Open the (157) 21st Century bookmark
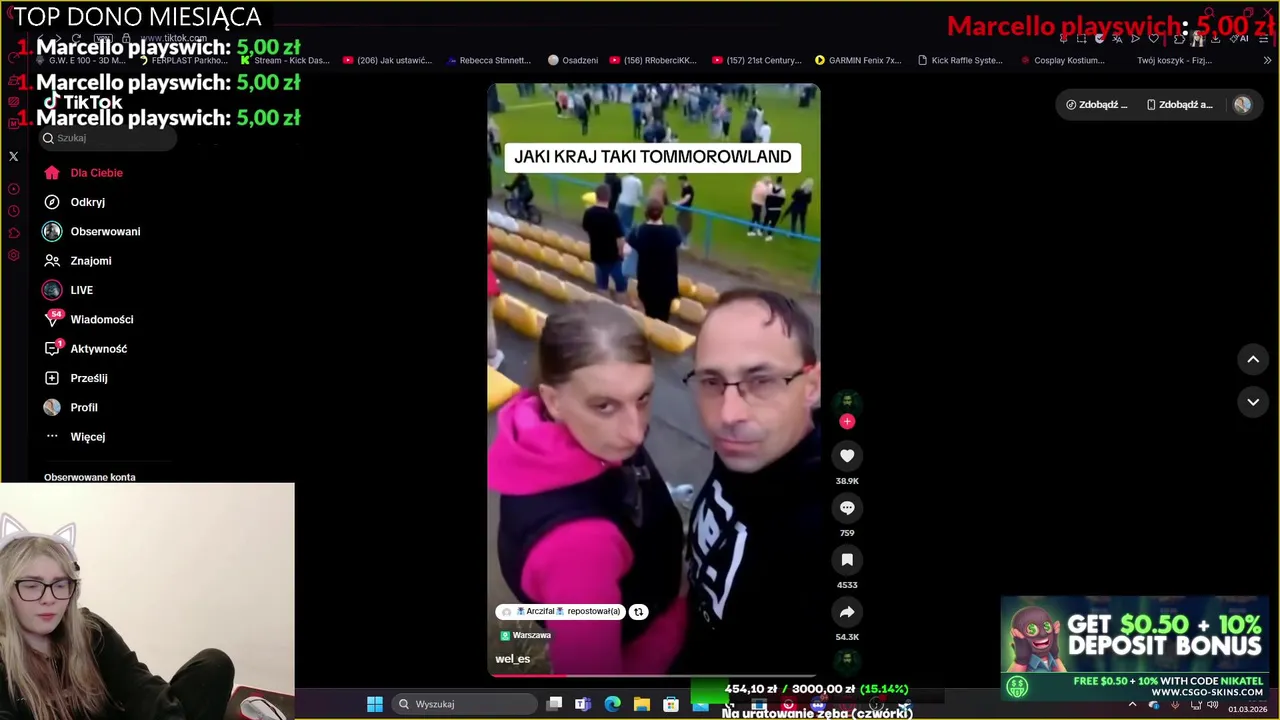The height and width of the screenshot is (720, 1280). pos(757,60)
